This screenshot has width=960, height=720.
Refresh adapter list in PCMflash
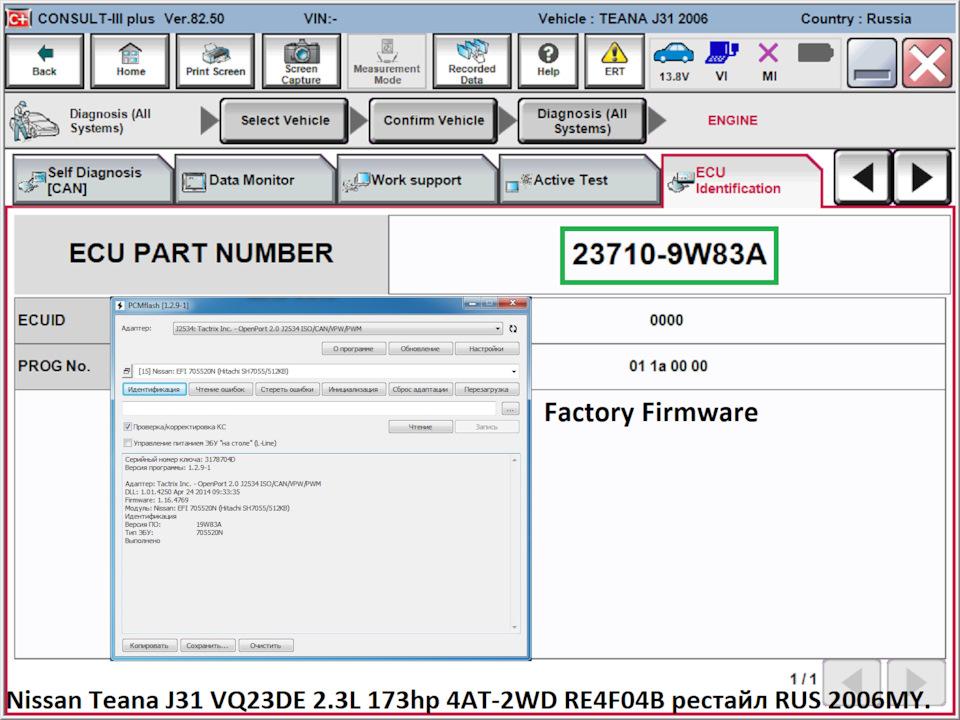pyautogui.click(x=513, y=328)
